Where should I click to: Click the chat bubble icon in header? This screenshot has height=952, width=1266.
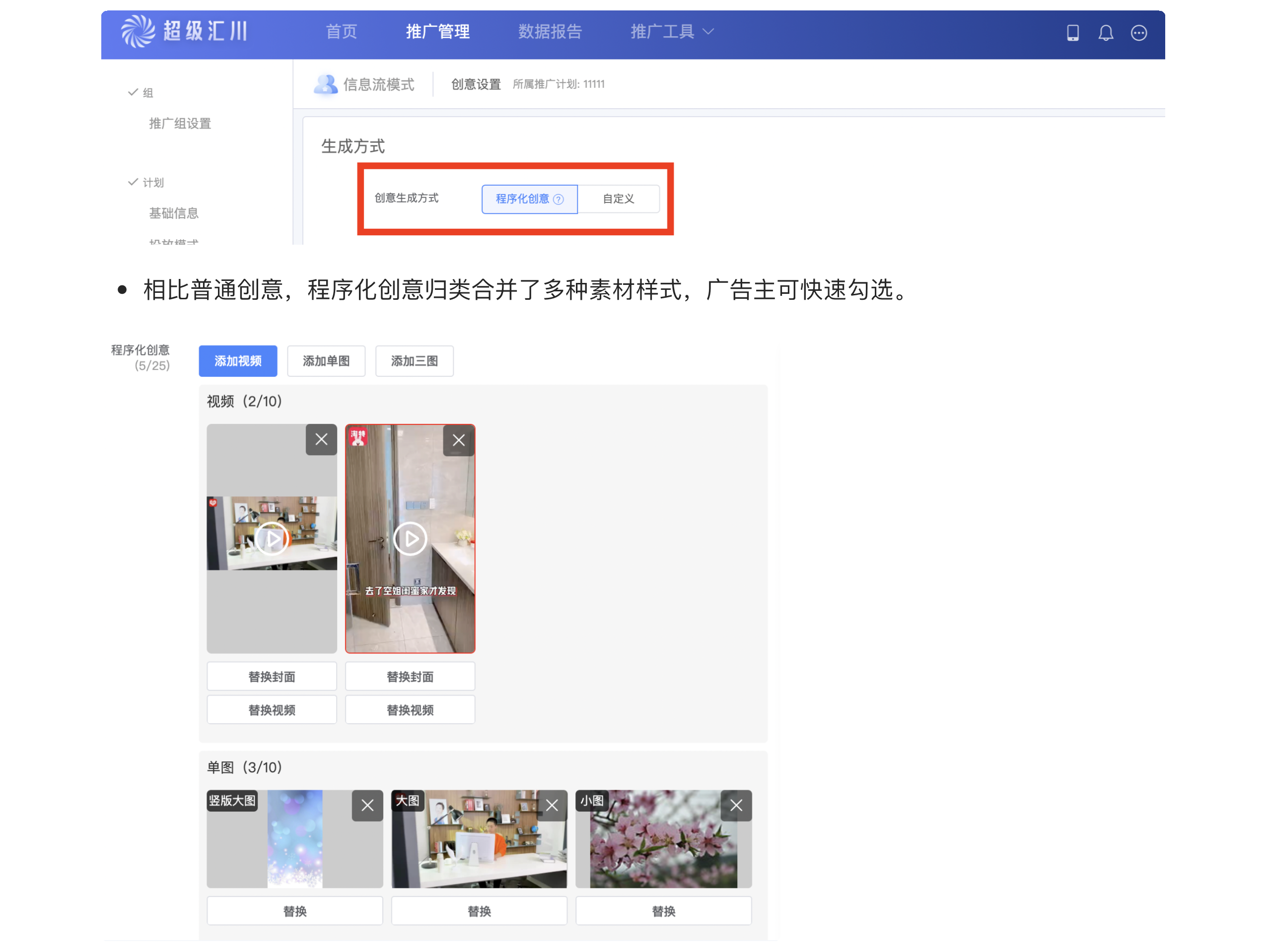coord(1138,33)
